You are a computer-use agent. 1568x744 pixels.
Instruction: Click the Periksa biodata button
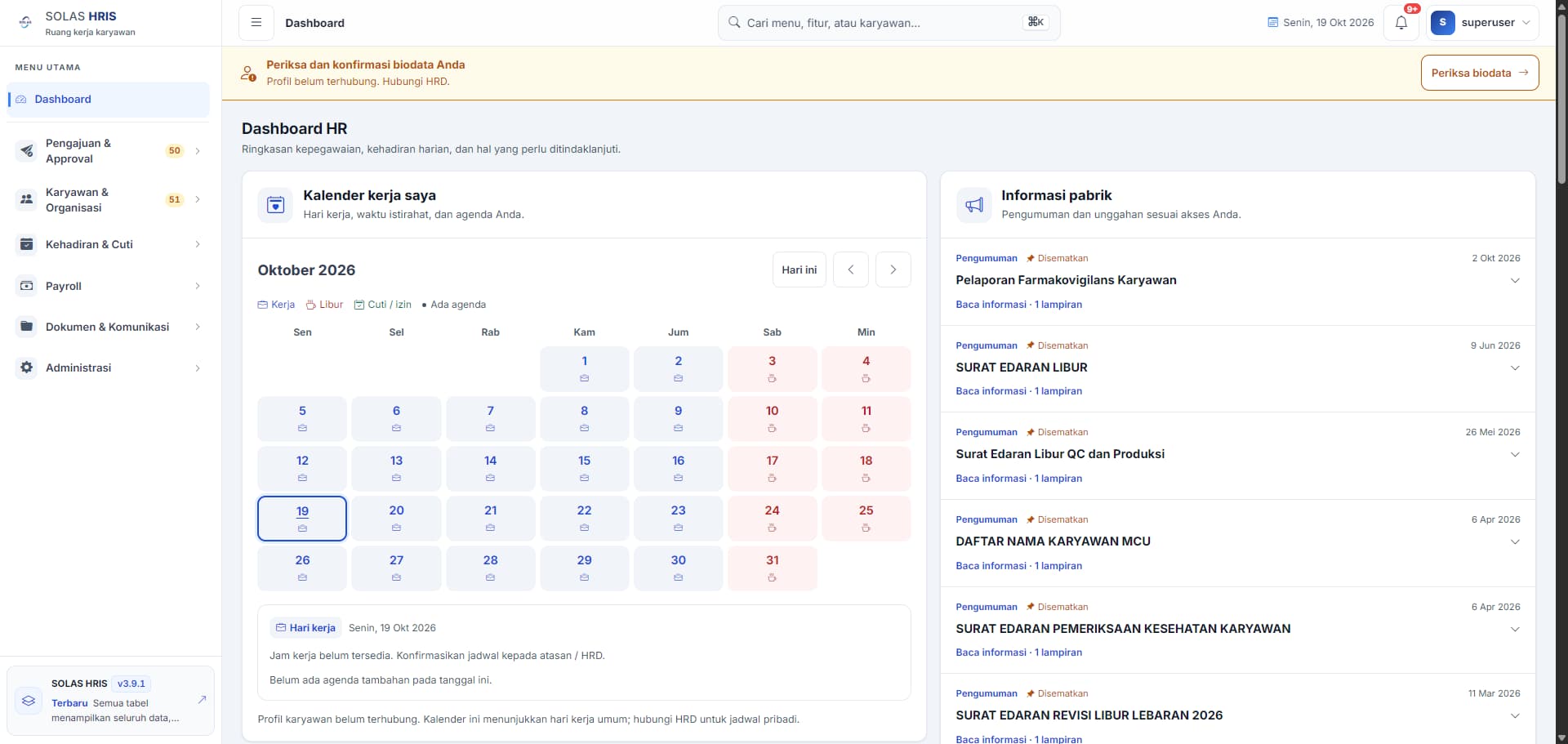pos(1480,73)
